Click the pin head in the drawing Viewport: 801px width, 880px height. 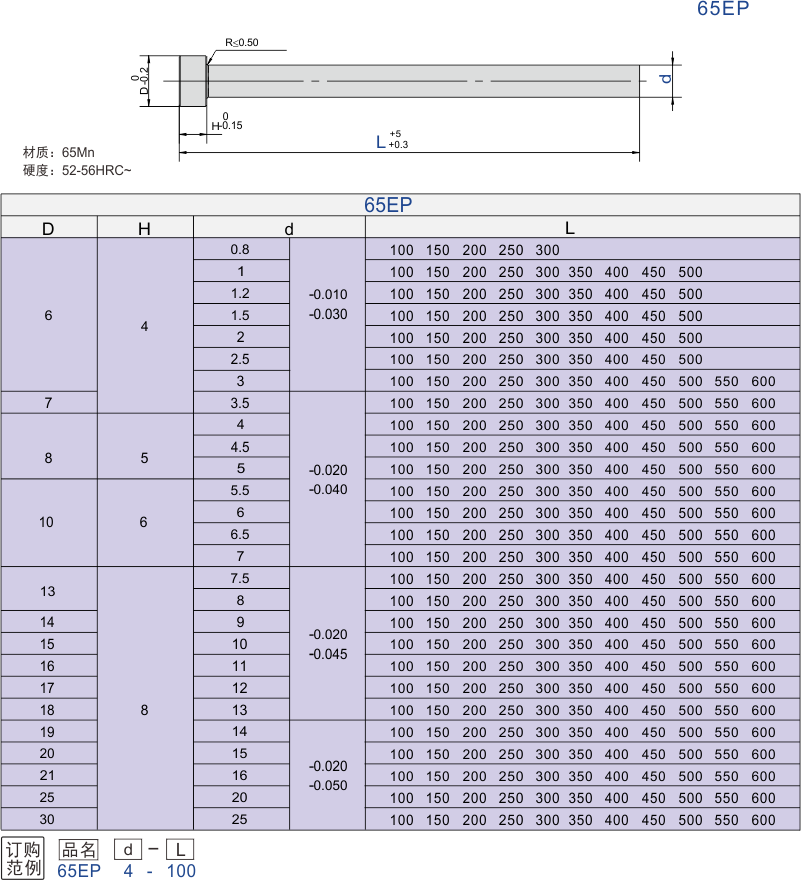click(x=192, y=81)
